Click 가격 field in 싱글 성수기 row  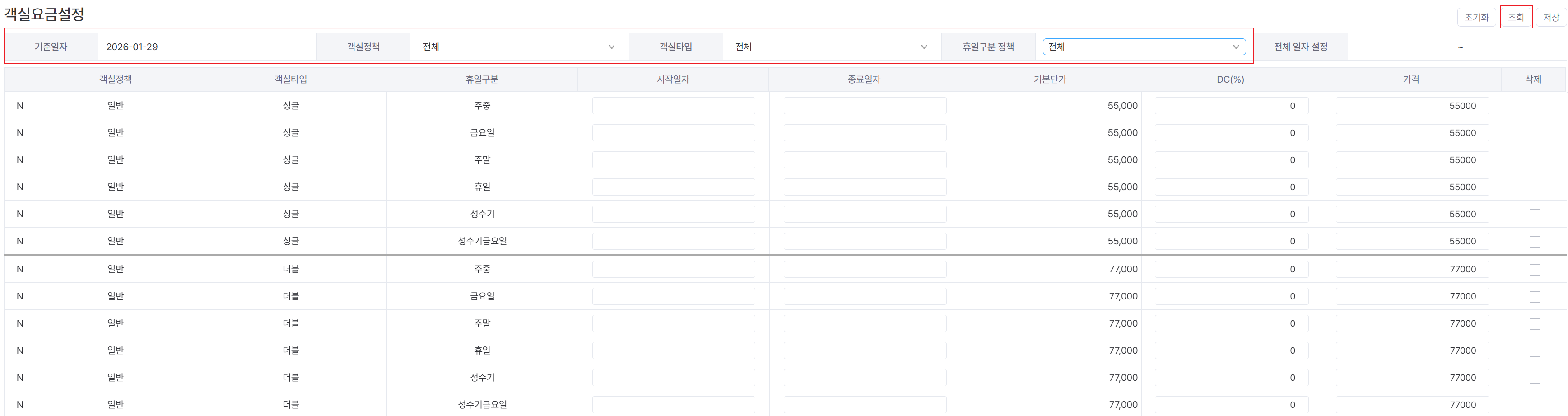tap(1412, 215)
